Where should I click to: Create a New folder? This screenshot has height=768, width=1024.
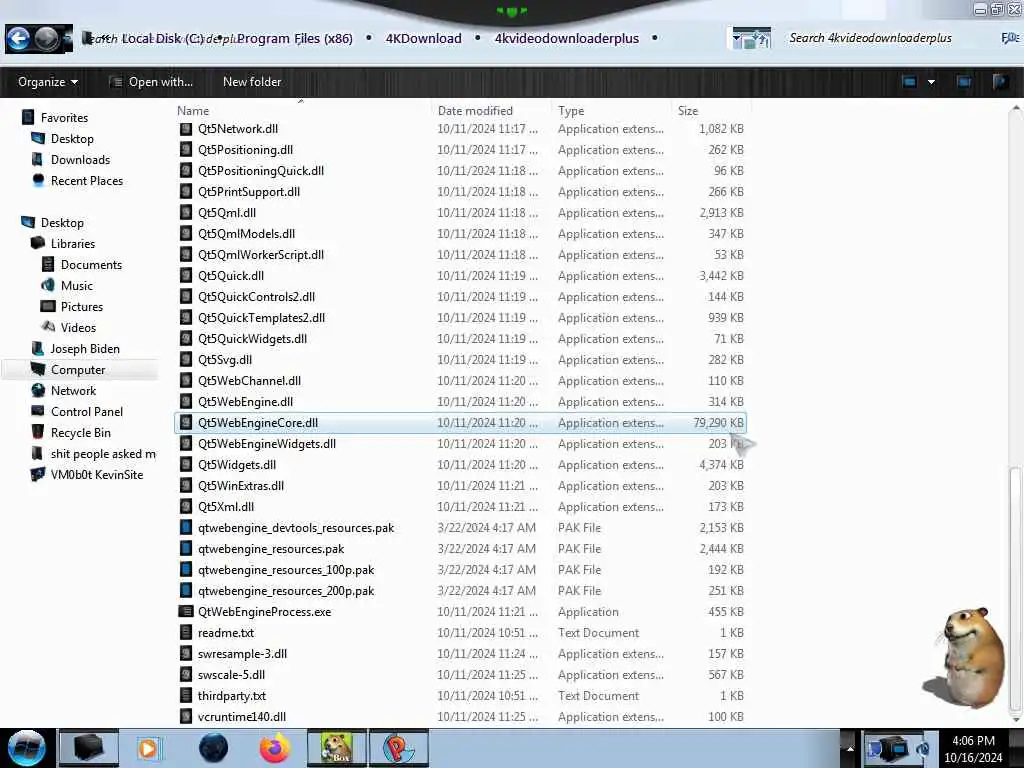click(252, 82)
